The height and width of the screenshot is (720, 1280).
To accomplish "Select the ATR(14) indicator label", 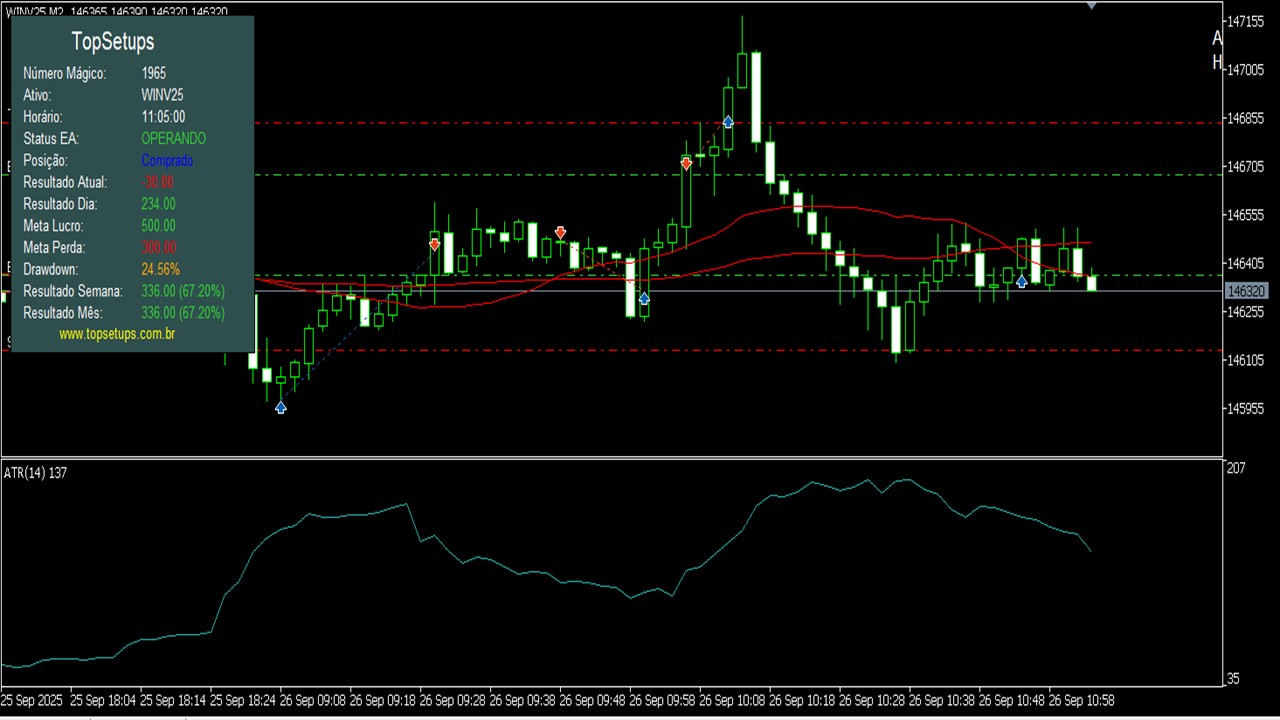I will point(35,472).
